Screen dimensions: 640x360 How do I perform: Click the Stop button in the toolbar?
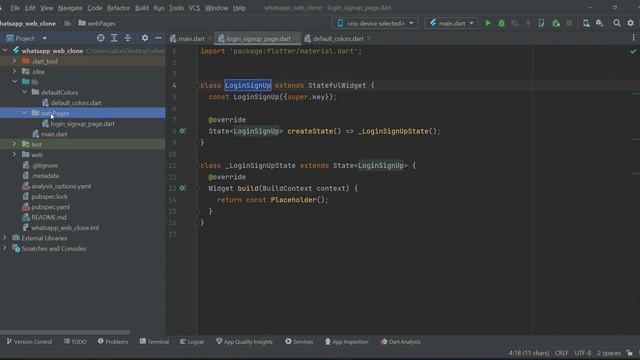coord(569,24)
